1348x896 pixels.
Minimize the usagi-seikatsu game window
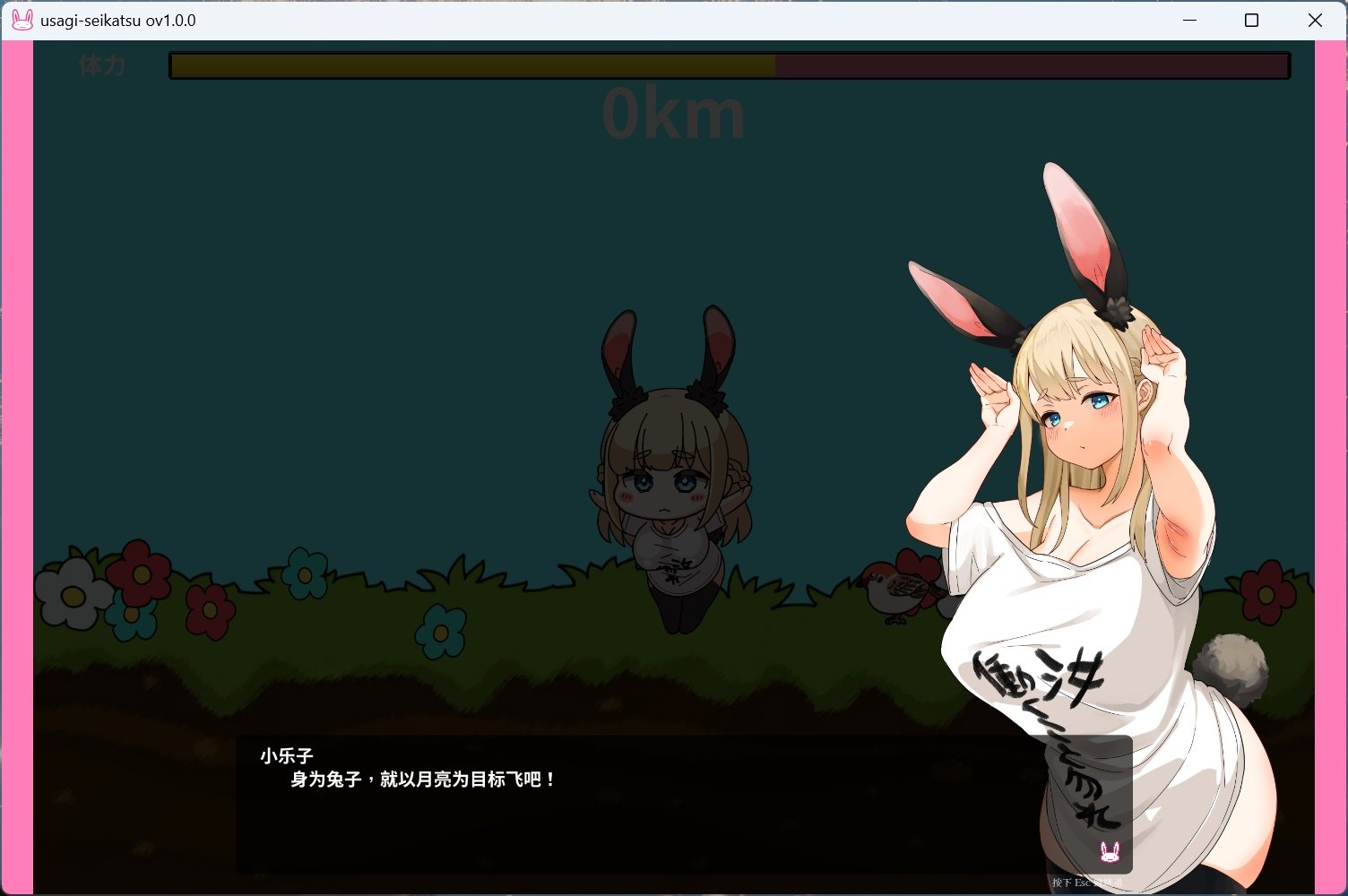(1189, 20)
